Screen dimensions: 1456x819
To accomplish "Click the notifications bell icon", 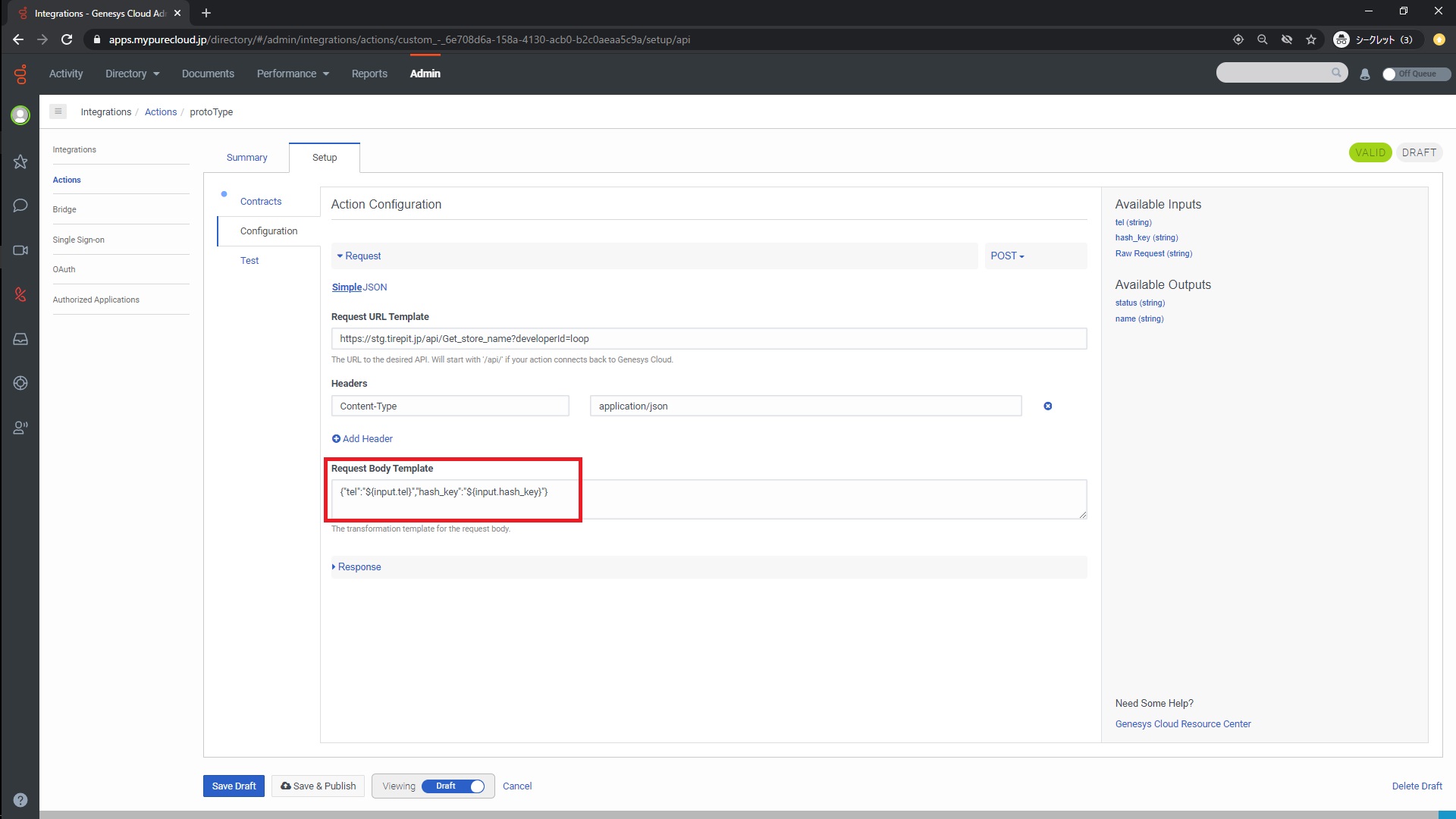I will click(1365, 74).
